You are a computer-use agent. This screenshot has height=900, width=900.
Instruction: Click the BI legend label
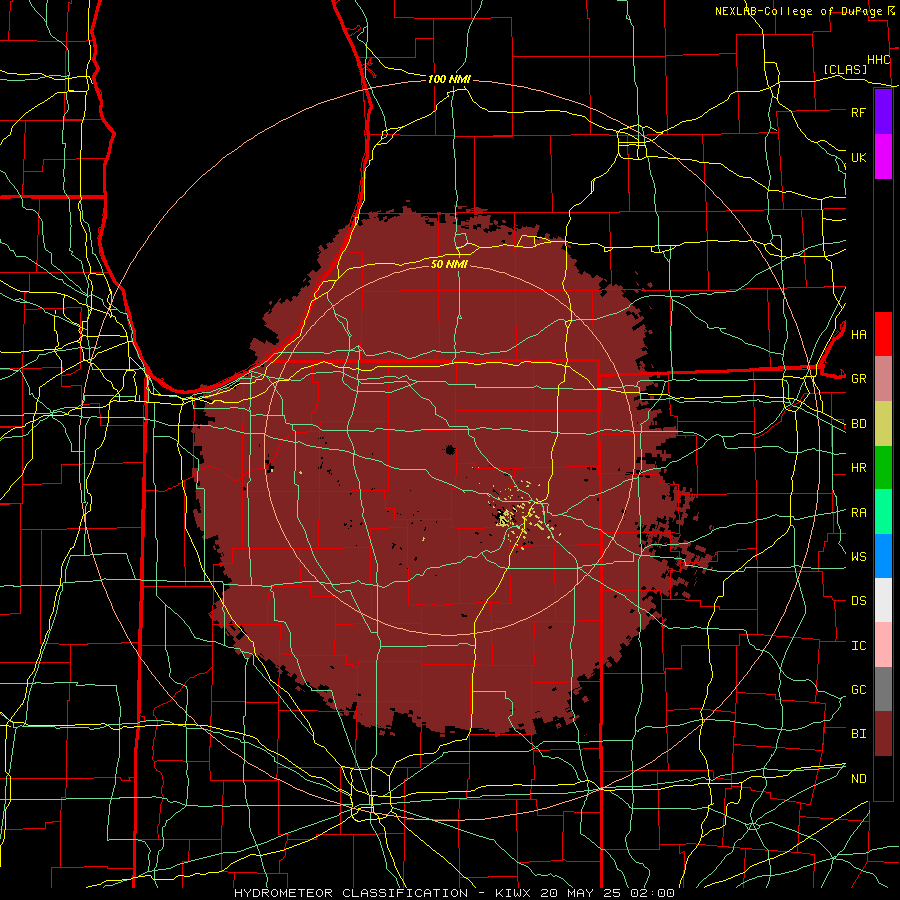858,734
